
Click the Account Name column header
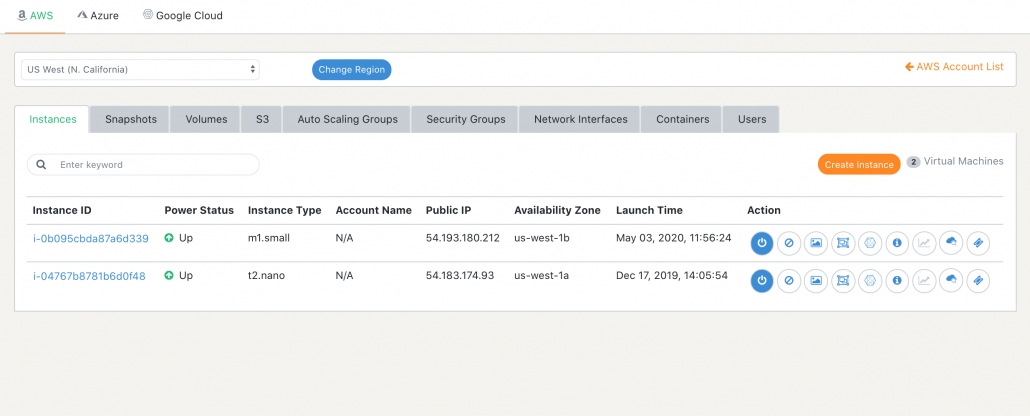tap(374, 210)
